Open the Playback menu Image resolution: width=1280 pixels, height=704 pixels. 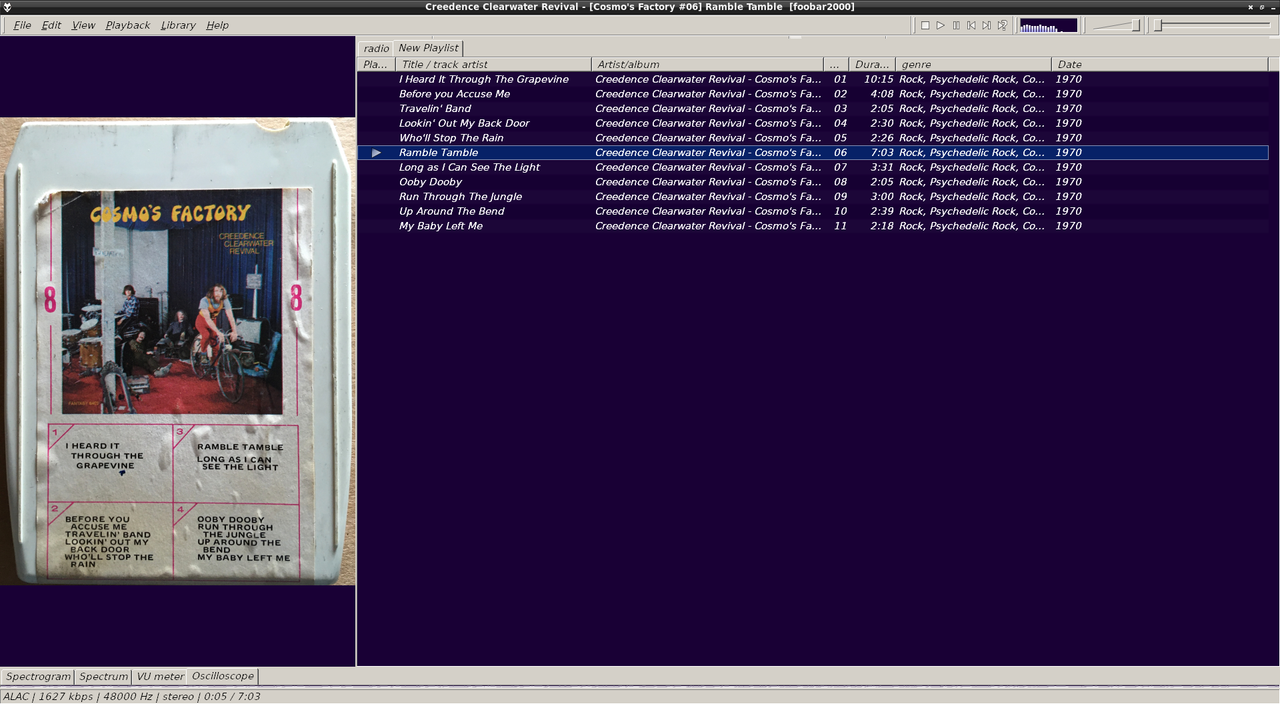pyautogui.click(x=128, y=25)
